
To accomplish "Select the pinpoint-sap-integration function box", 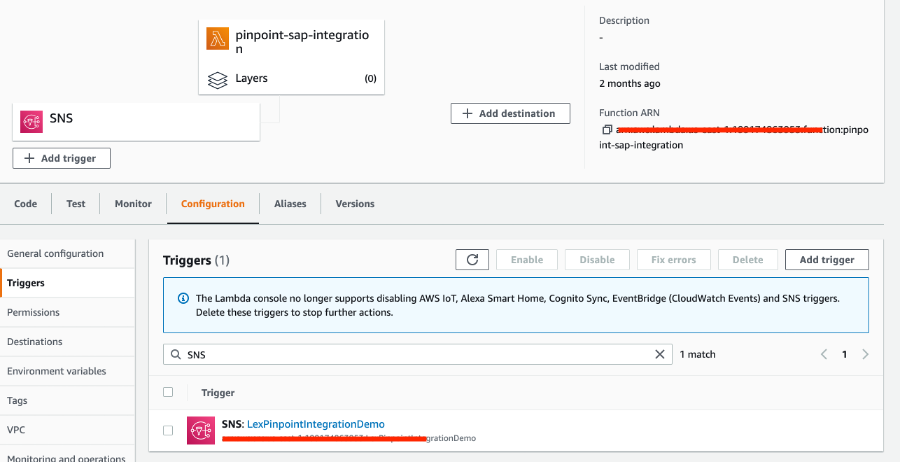I will click(291, 57).
